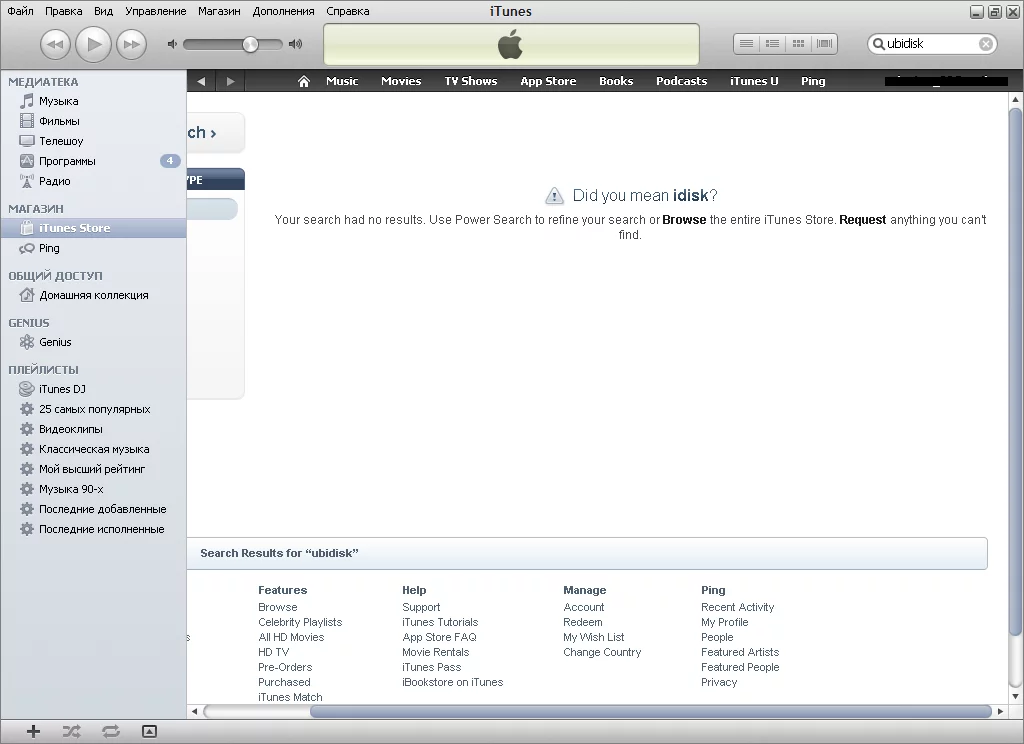Go back in iTunes Store history
This screenshot has height=744, width=1024.
(201, 81)
